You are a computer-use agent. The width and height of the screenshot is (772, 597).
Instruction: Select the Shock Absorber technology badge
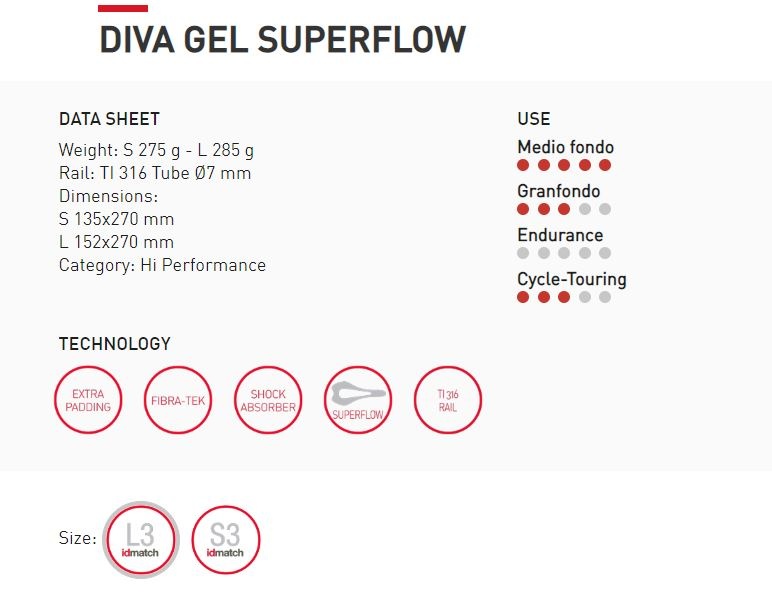point(268,400)
